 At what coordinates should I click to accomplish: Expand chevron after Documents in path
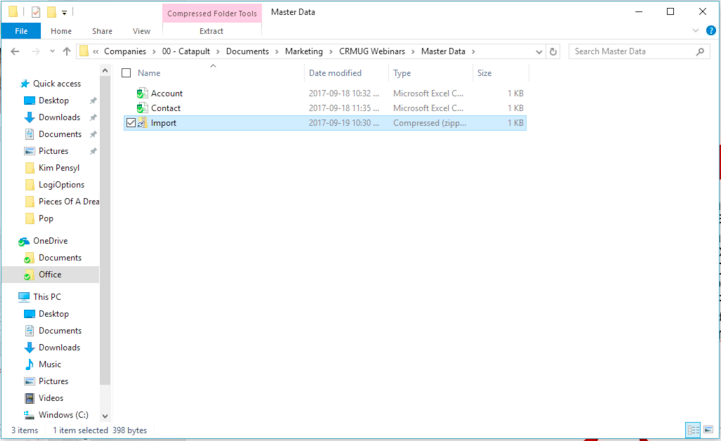pyautogui.click(x=277, y=52)
